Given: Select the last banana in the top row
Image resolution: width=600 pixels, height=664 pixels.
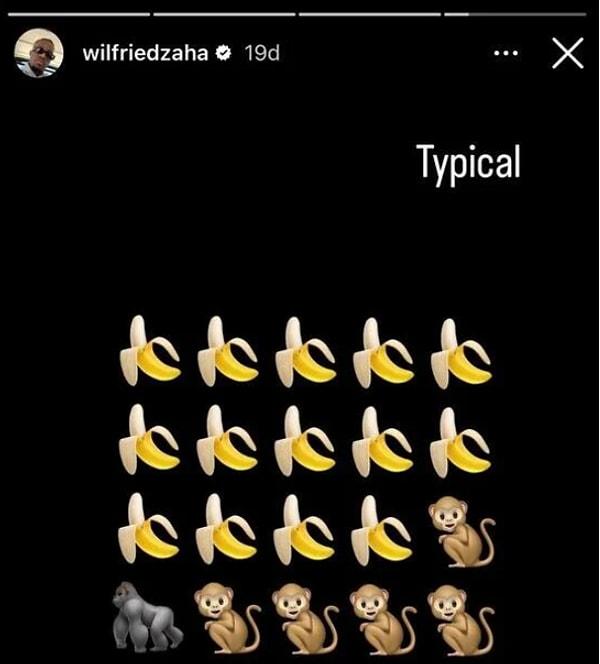Looking at the screenshot, I should 461,353.
